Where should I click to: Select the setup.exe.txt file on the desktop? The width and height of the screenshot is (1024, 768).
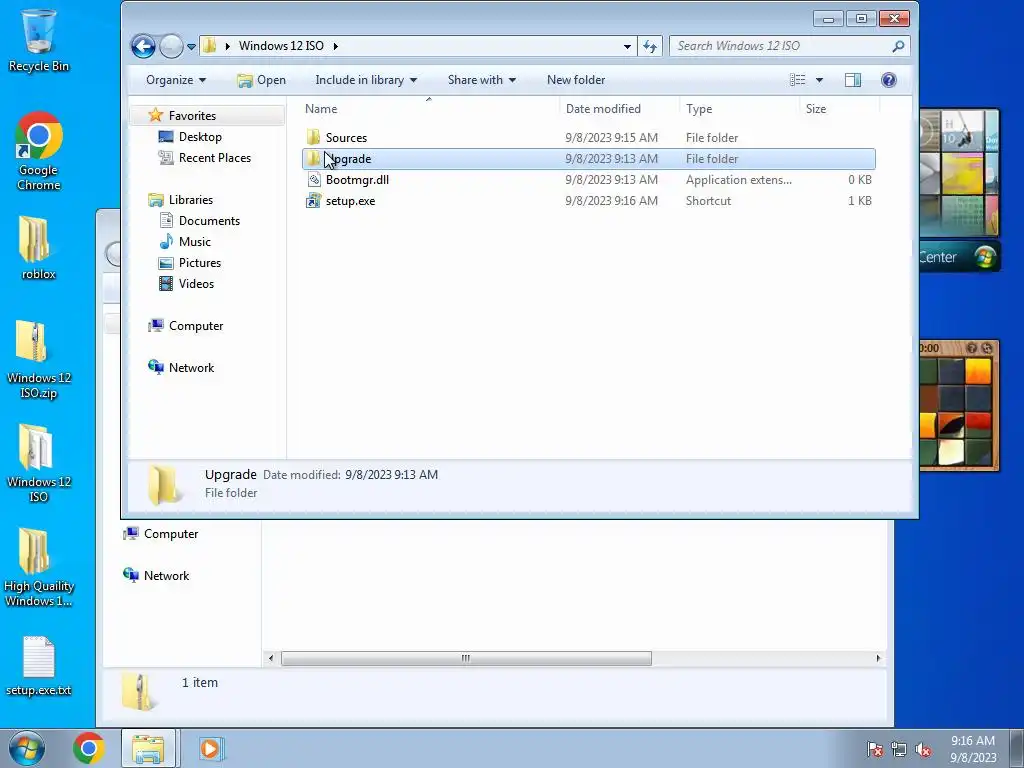(x=39, y=666)
